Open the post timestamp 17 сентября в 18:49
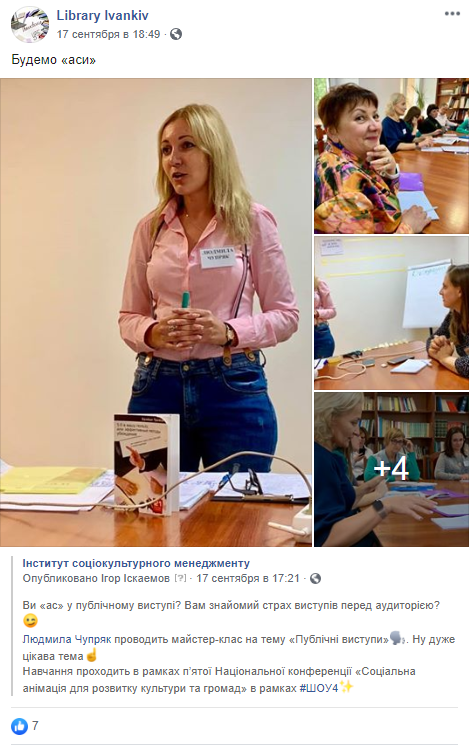This screenshot has height=753, width=469. [x=108, y=34]
